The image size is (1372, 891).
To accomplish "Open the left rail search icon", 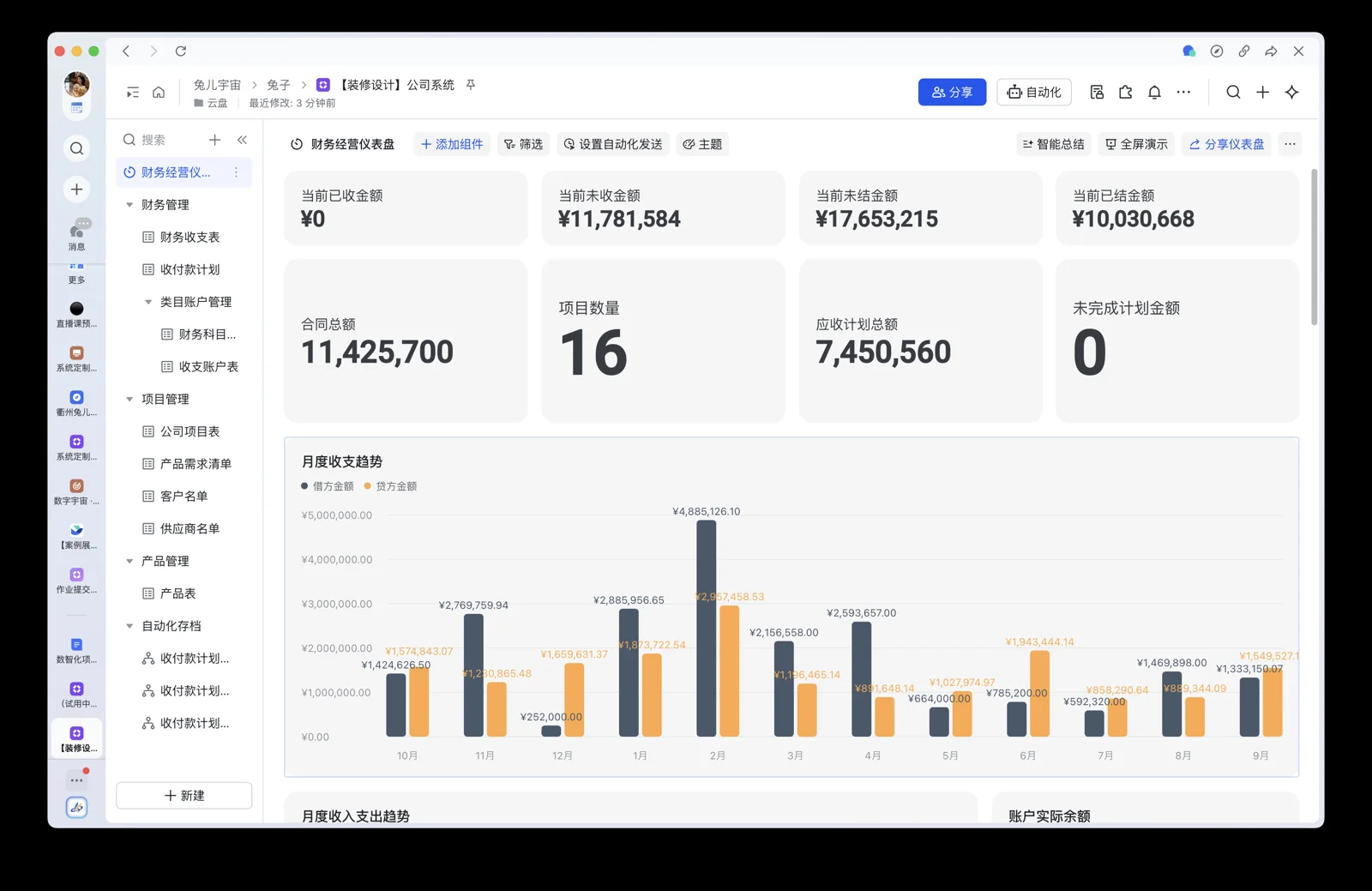I will click(x=76, y=148).
